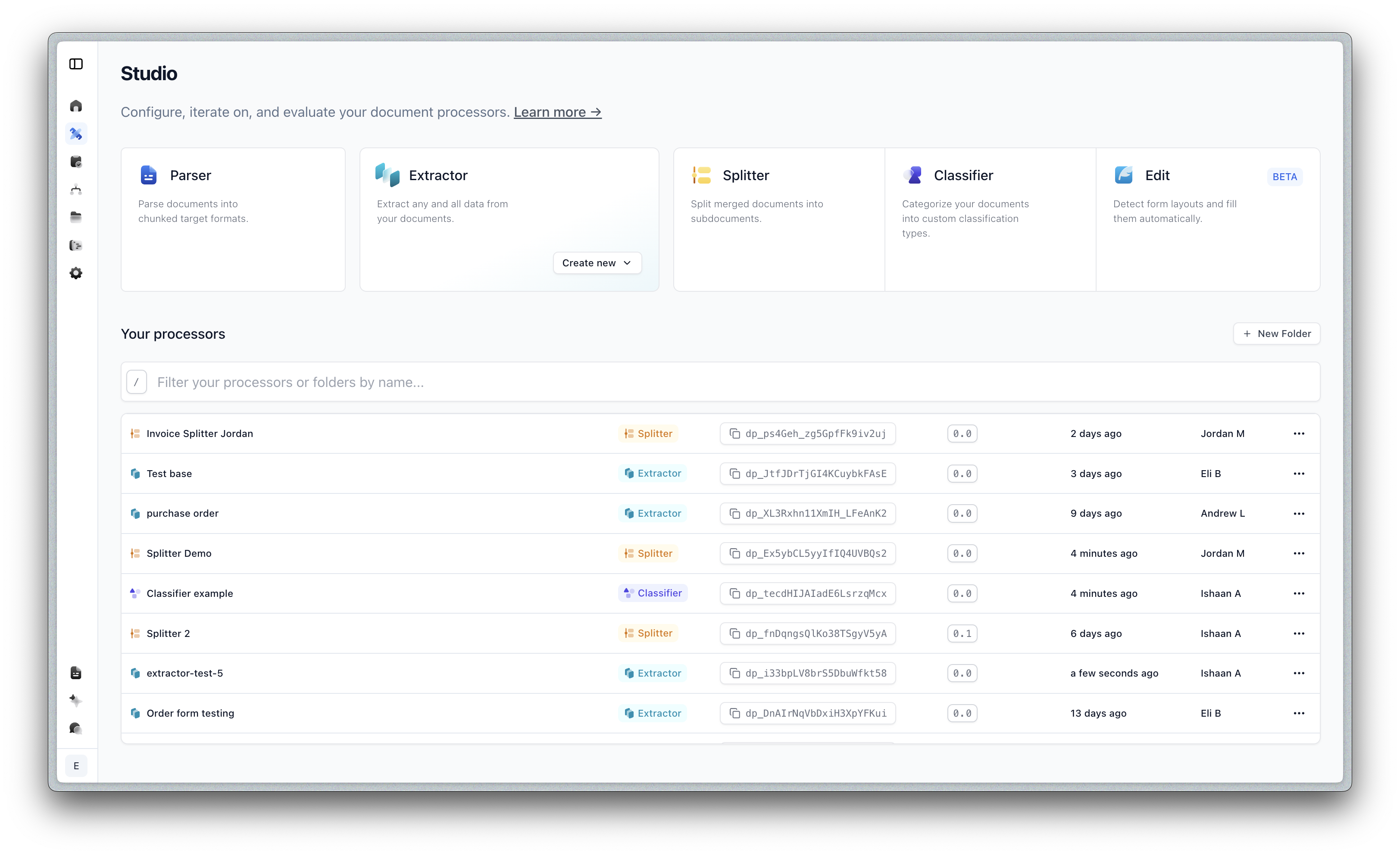Copy ID of Invoice Splitter Jordan processor
This screenshot has height=855, width=1400.
tap(734, 434)
